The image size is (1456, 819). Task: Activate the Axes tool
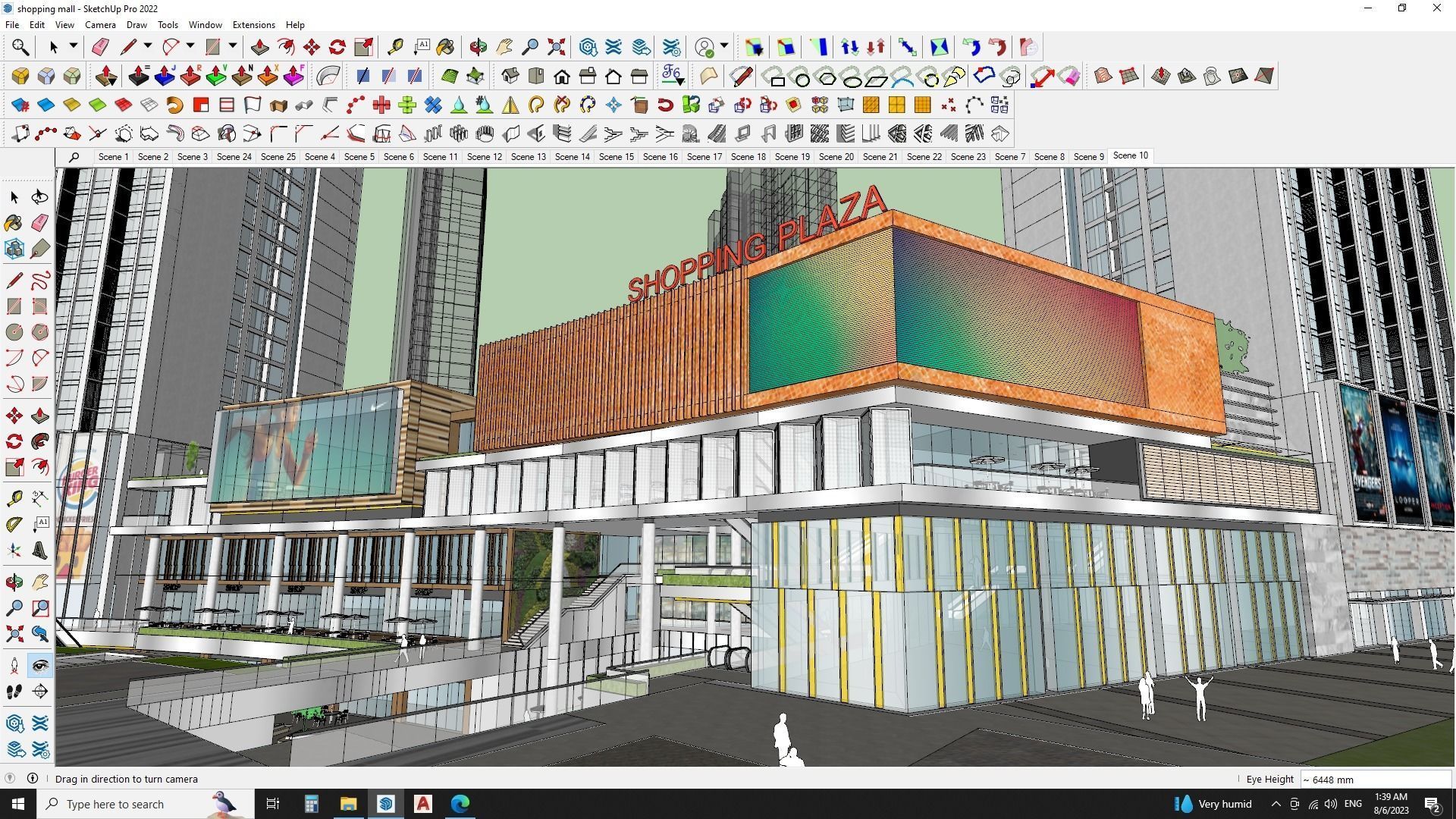point(14,551)
